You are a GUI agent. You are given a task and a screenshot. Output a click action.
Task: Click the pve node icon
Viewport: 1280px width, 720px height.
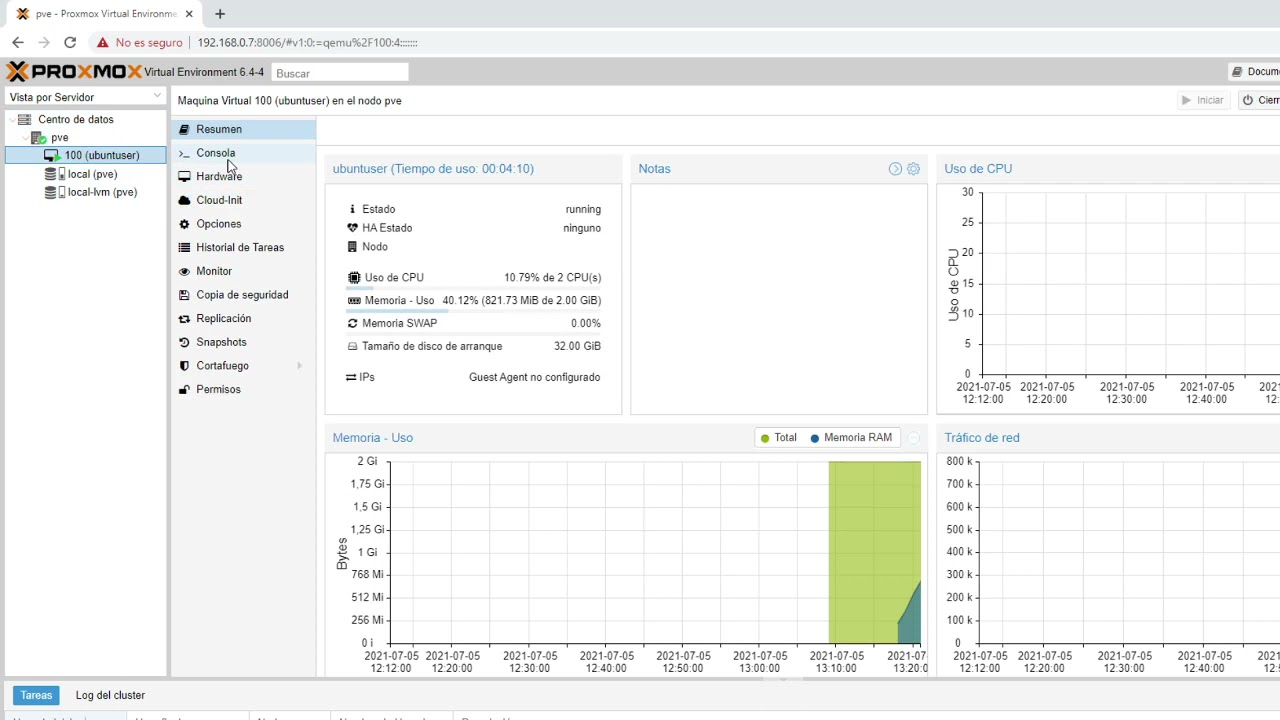coord(39,138)
